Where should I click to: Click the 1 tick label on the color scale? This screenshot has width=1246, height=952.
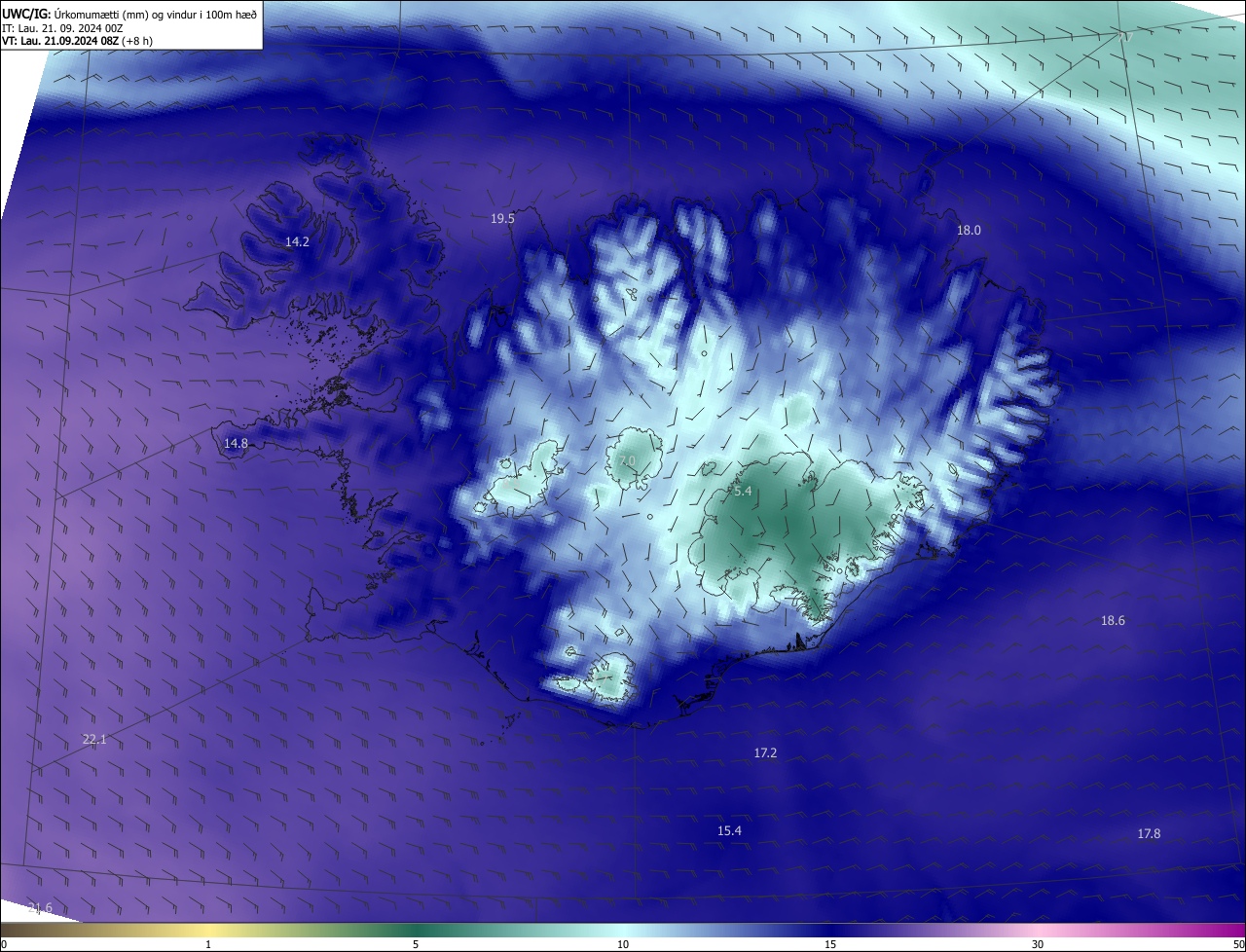208,944
